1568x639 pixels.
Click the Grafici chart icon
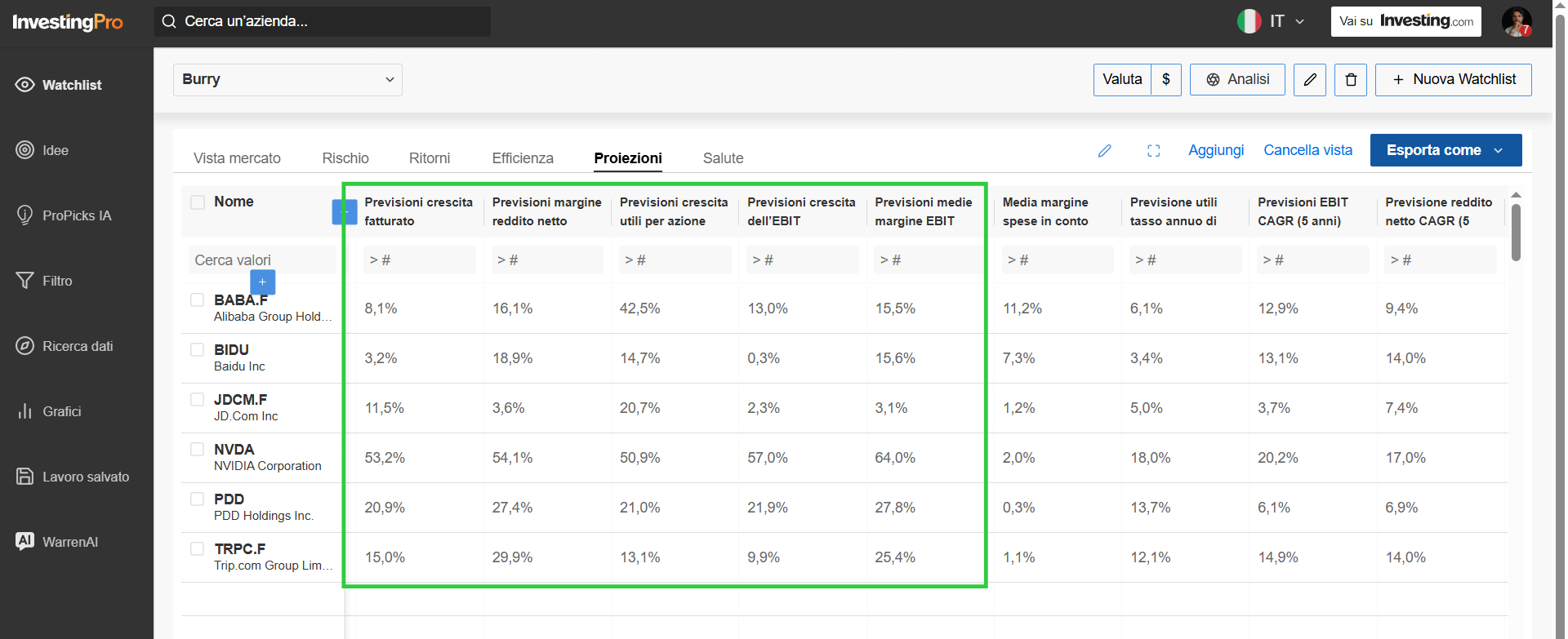24,411
